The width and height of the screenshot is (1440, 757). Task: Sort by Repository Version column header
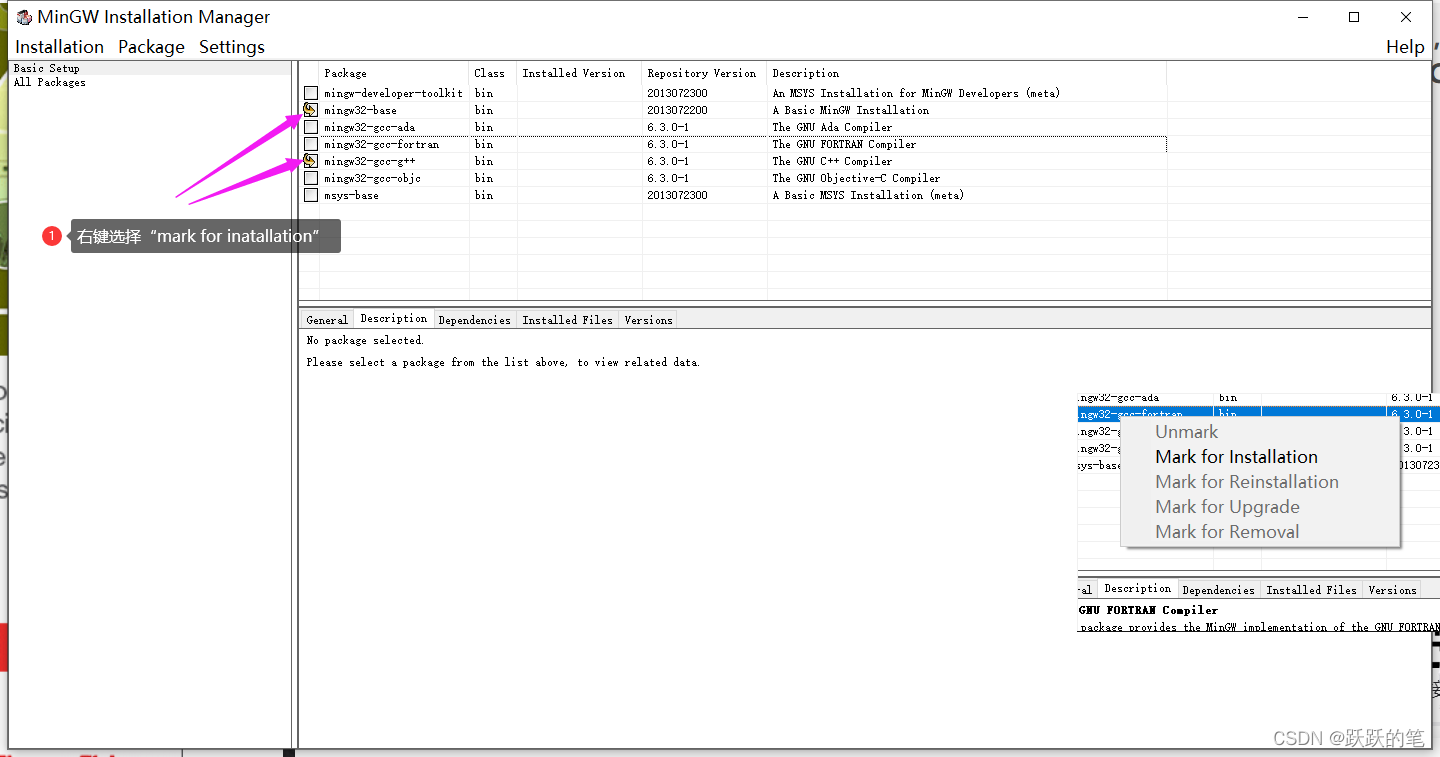click(704, 73)
